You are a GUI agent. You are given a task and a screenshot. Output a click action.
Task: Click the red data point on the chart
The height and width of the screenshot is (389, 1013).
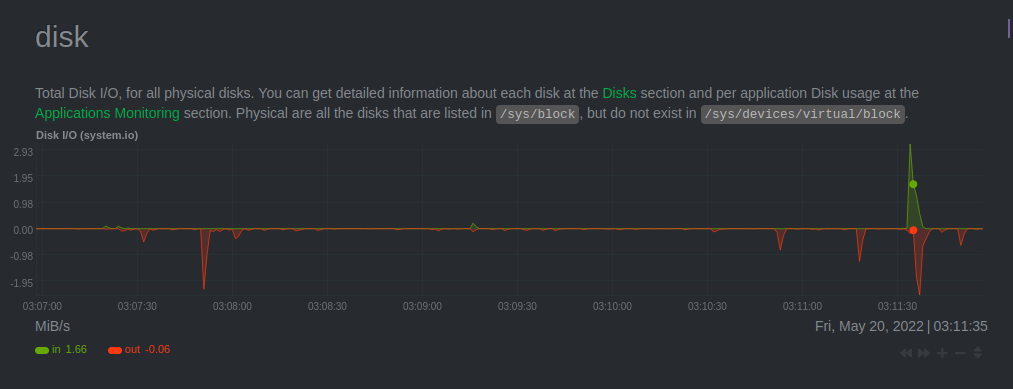(x=913, y=230)
